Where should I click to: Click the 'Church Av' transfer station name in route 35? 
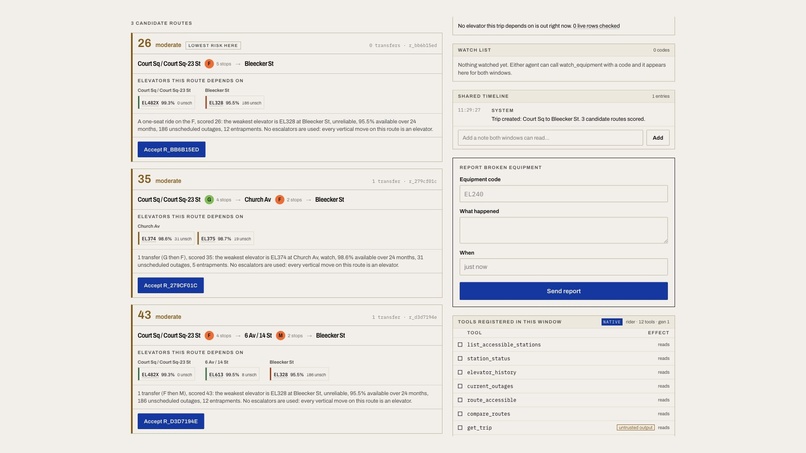258,200
